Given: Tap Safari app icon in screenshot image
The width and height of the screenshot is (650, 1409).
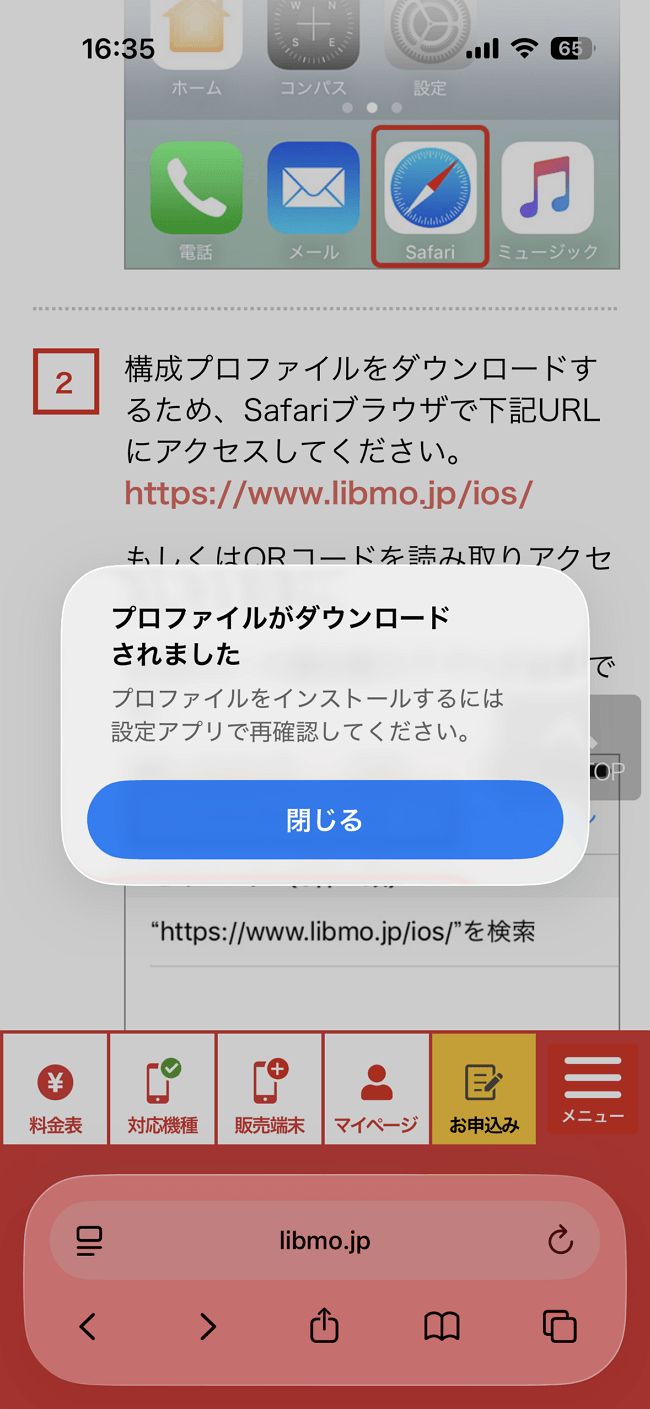Looking at the screenshot, I should 430,196.
